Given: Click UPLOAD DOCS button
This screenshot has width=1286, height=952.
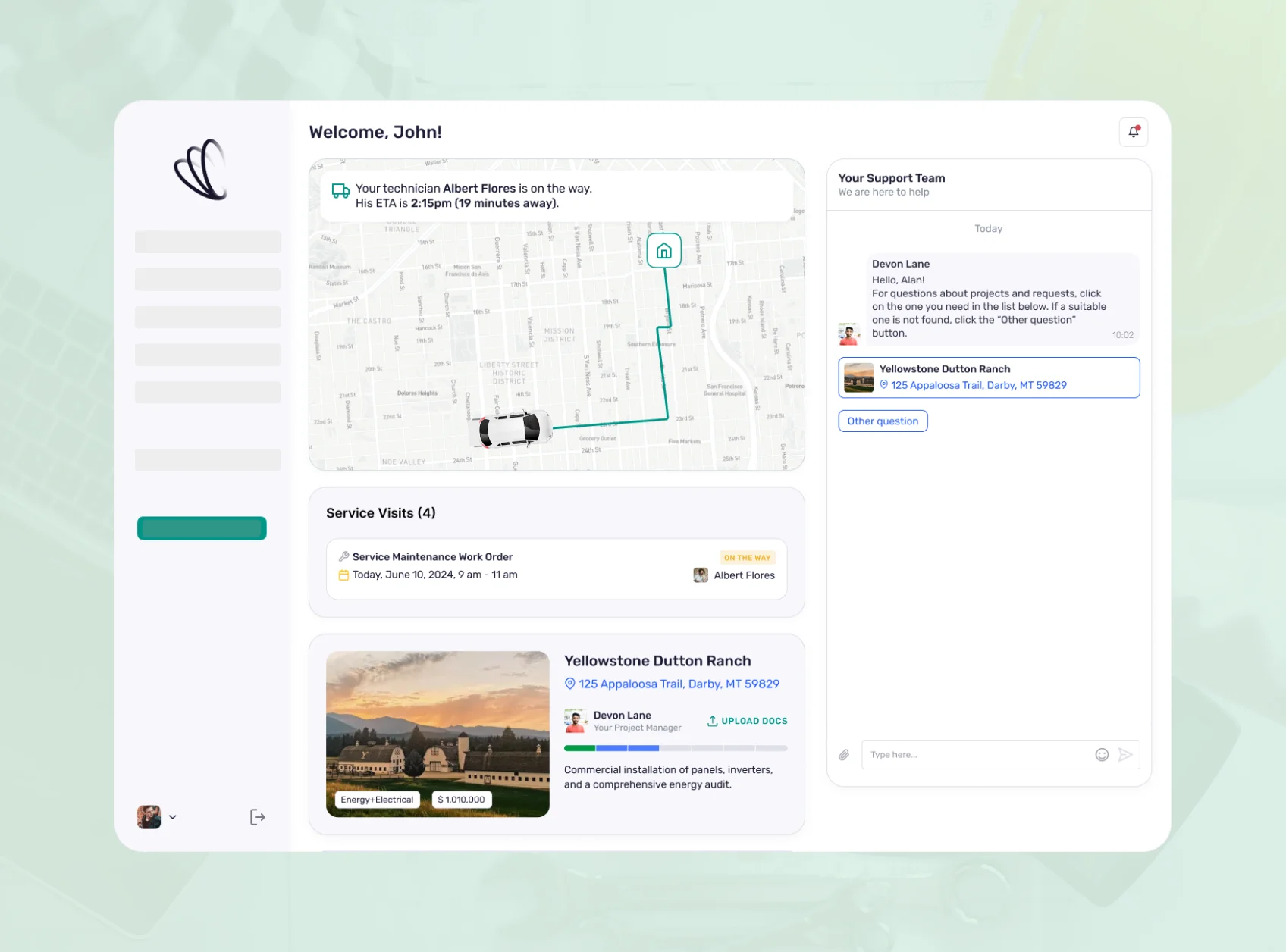Looking at the screenshot, I should (x=748, y=721).
